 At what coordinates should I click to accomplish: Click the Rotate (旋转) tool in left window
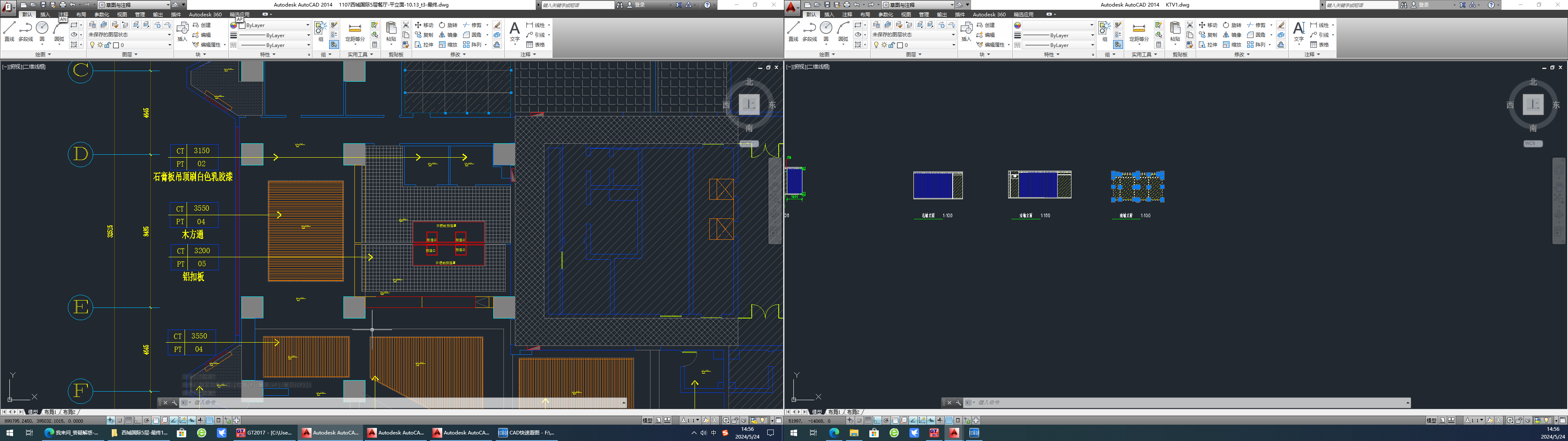coord(448,25)
